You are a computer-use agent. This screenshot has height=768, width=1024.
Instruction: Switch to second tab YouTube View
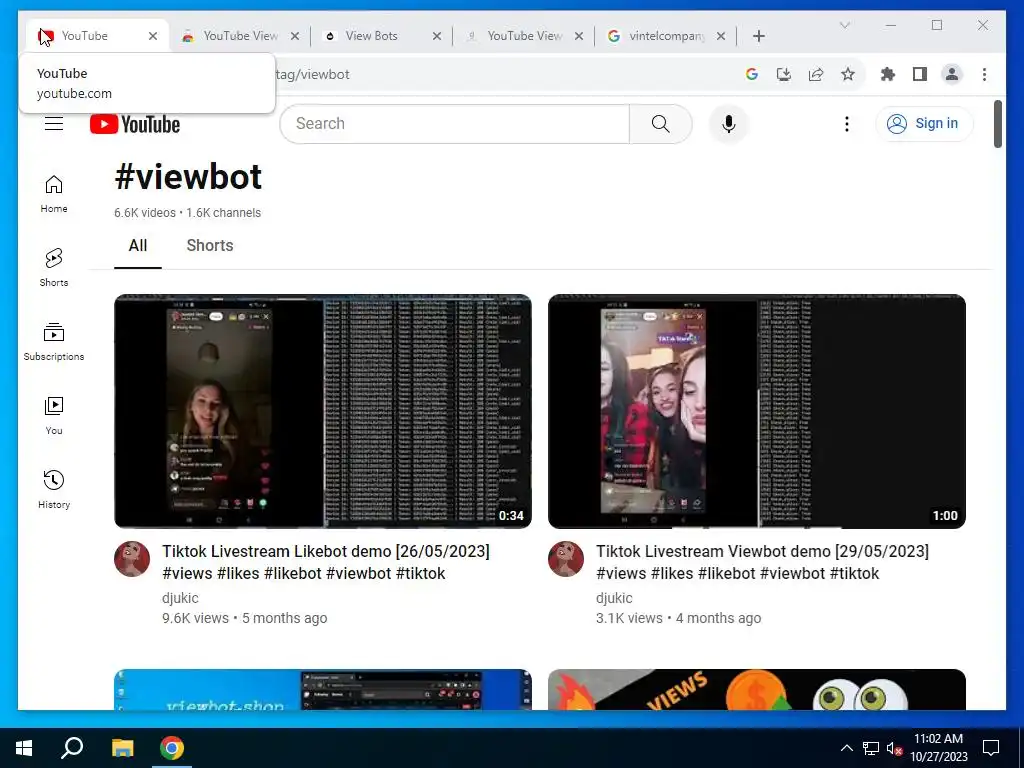(240, 36)
